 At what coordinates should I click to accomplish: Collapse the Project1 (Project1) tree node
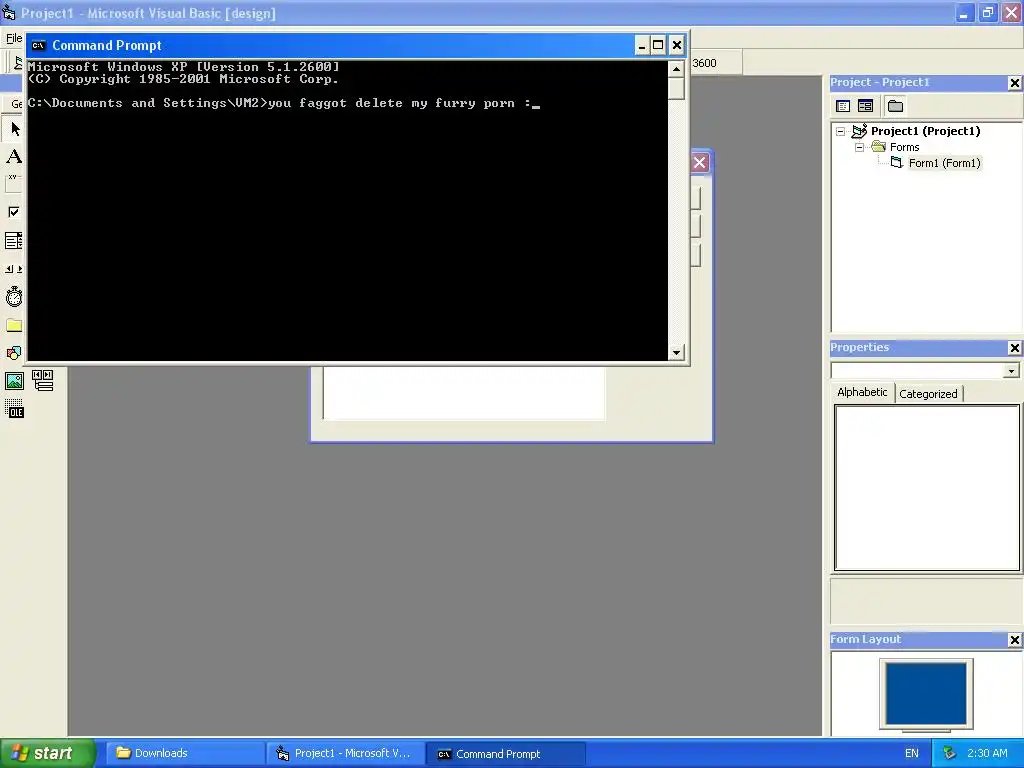(x=840, y=131)
